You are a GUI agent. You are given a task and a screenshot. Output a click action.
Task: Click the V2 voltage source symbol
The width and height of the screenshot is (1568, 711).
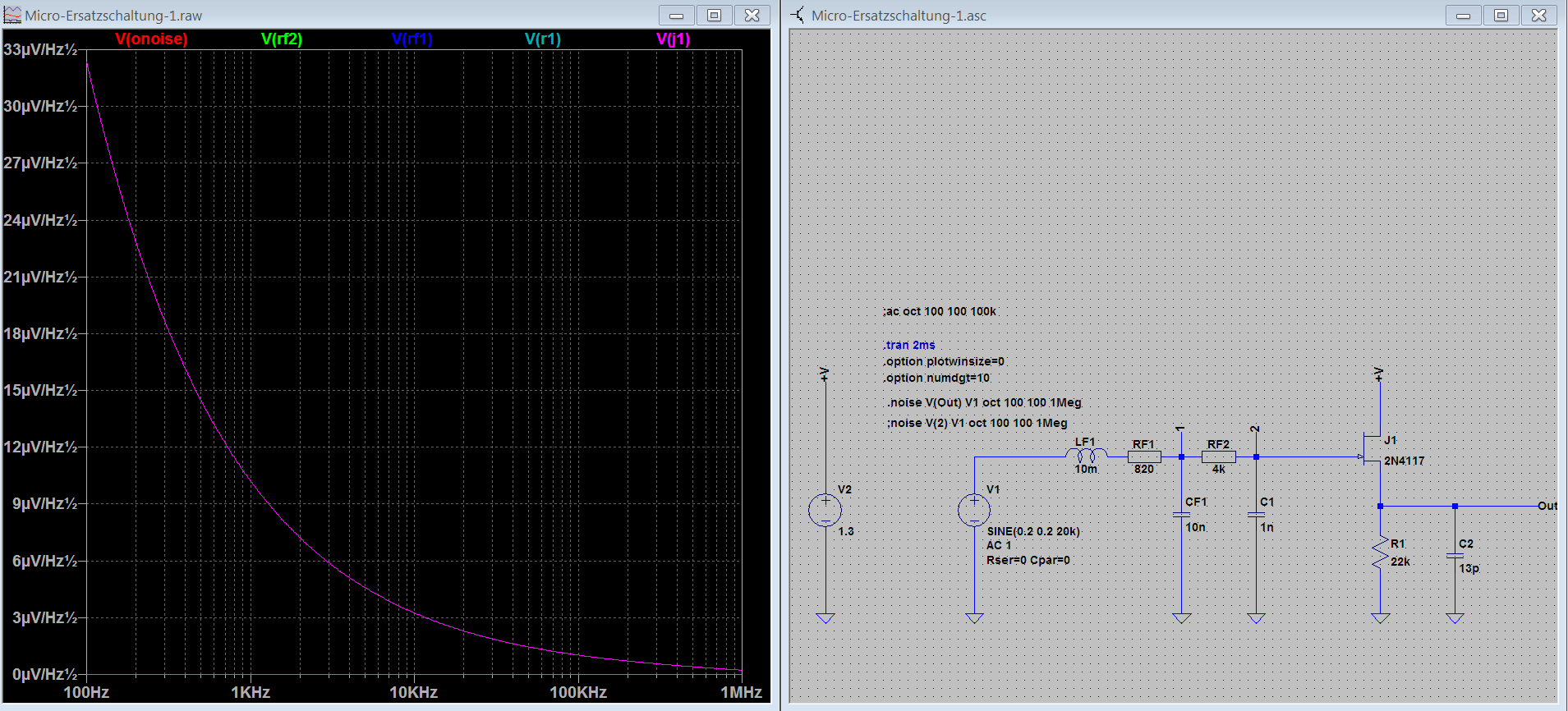click(825, 510)
